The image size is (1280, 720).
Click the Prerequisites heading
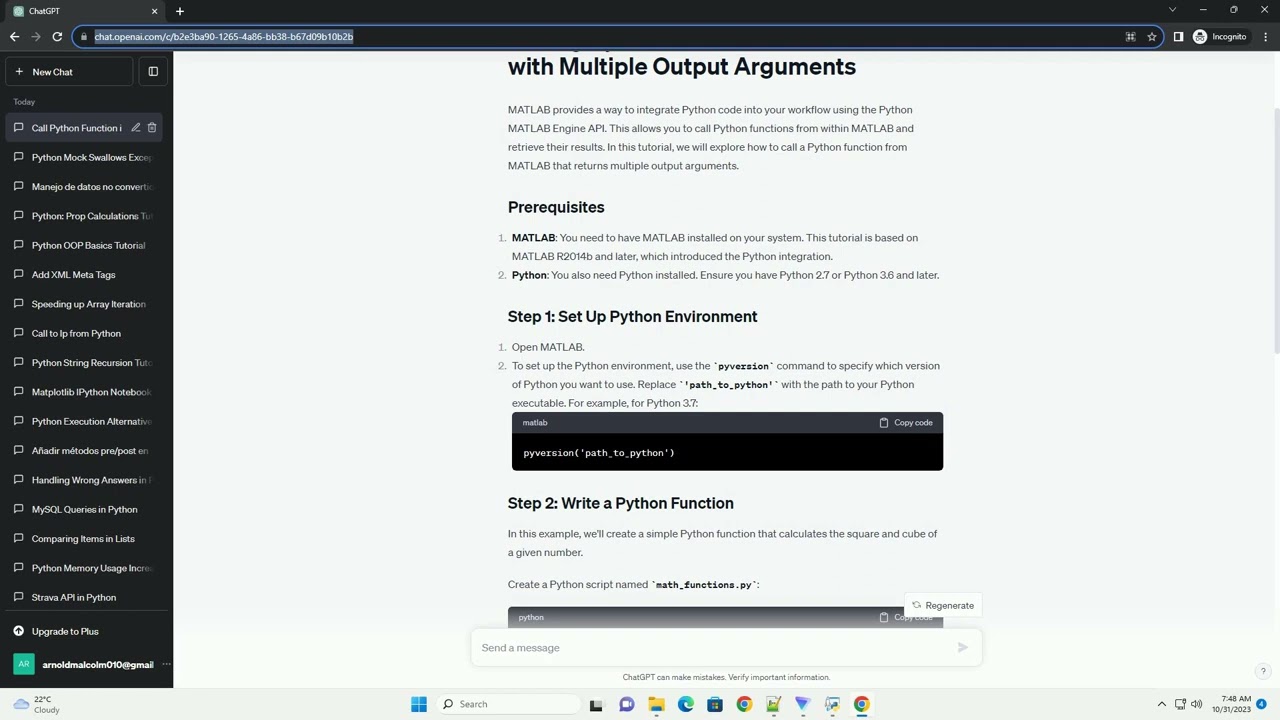pyautogui.click(x=556, y=207)
